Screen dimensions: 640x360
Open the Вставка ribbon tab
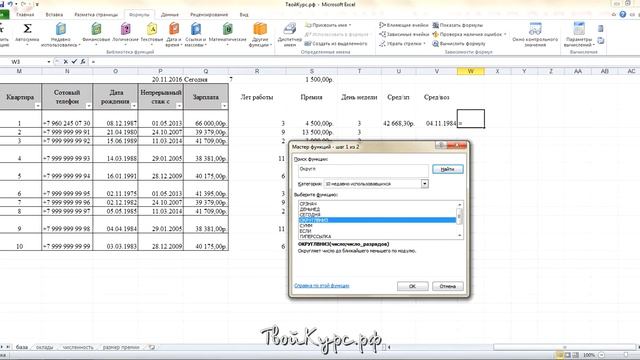click(54, 15)
